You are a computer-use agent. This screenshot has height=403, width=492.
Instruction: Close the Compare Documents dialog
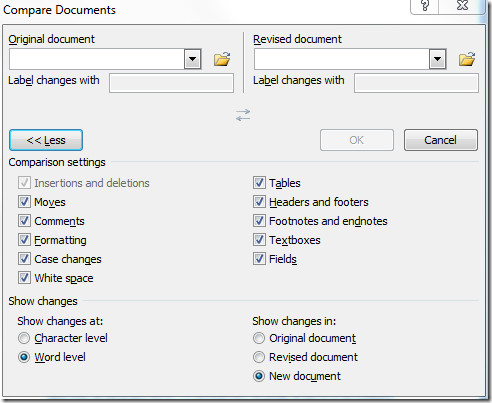click(x=462, y=6)
